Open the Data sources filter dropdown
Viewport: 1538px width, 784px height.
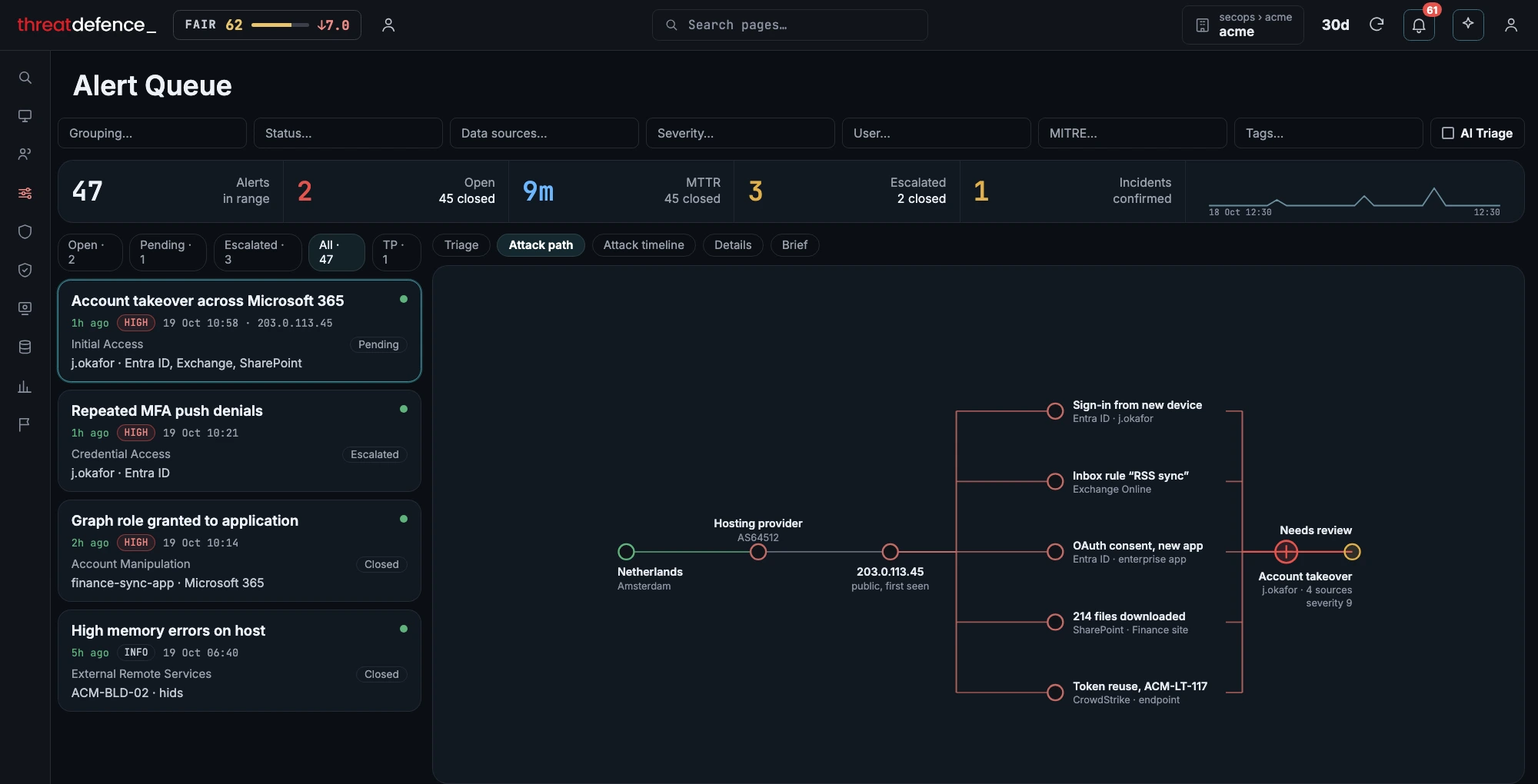tap(544, 133)
